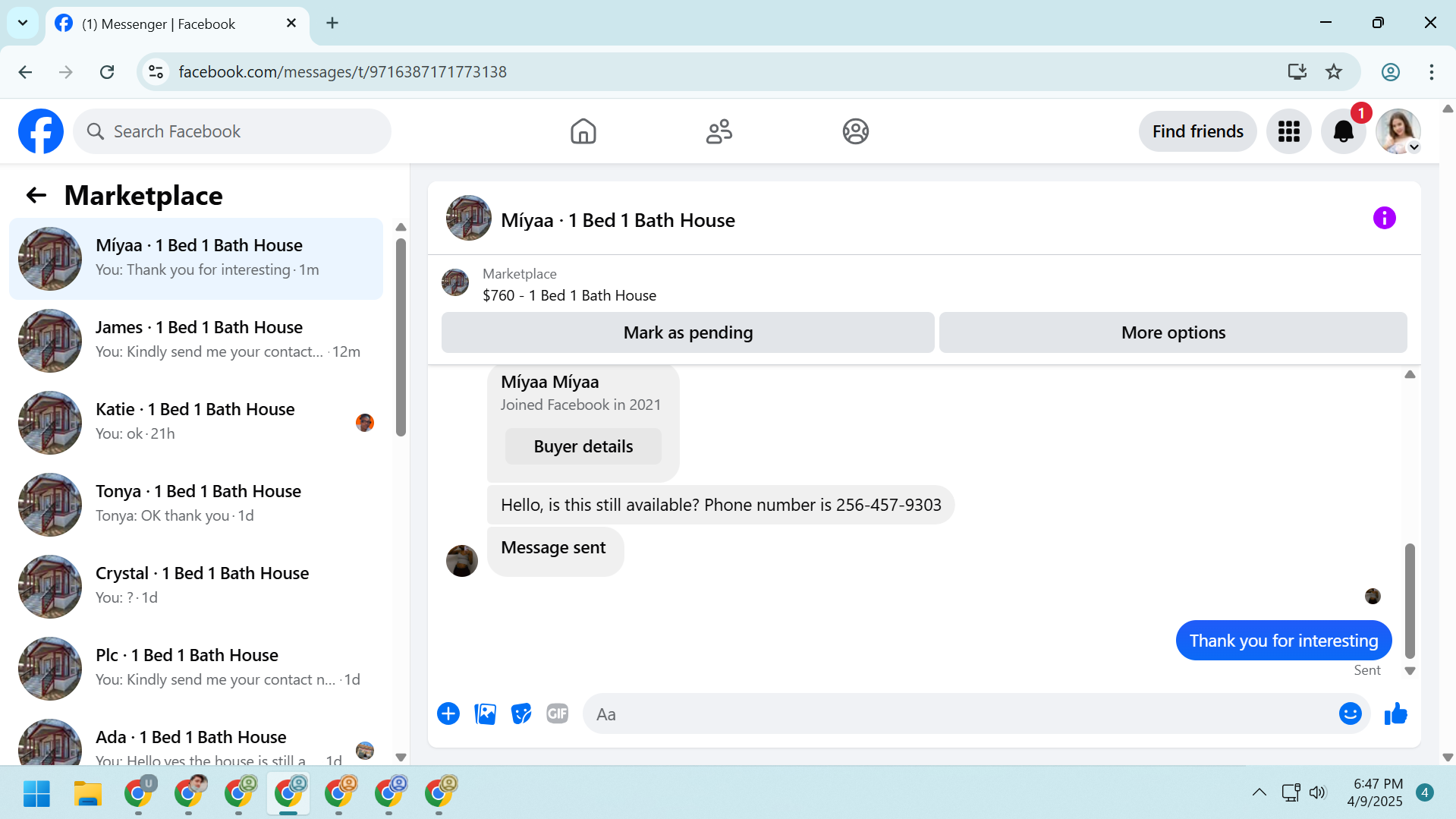
Task: Click the chat list scrollbar thumb
Action: 401,338
